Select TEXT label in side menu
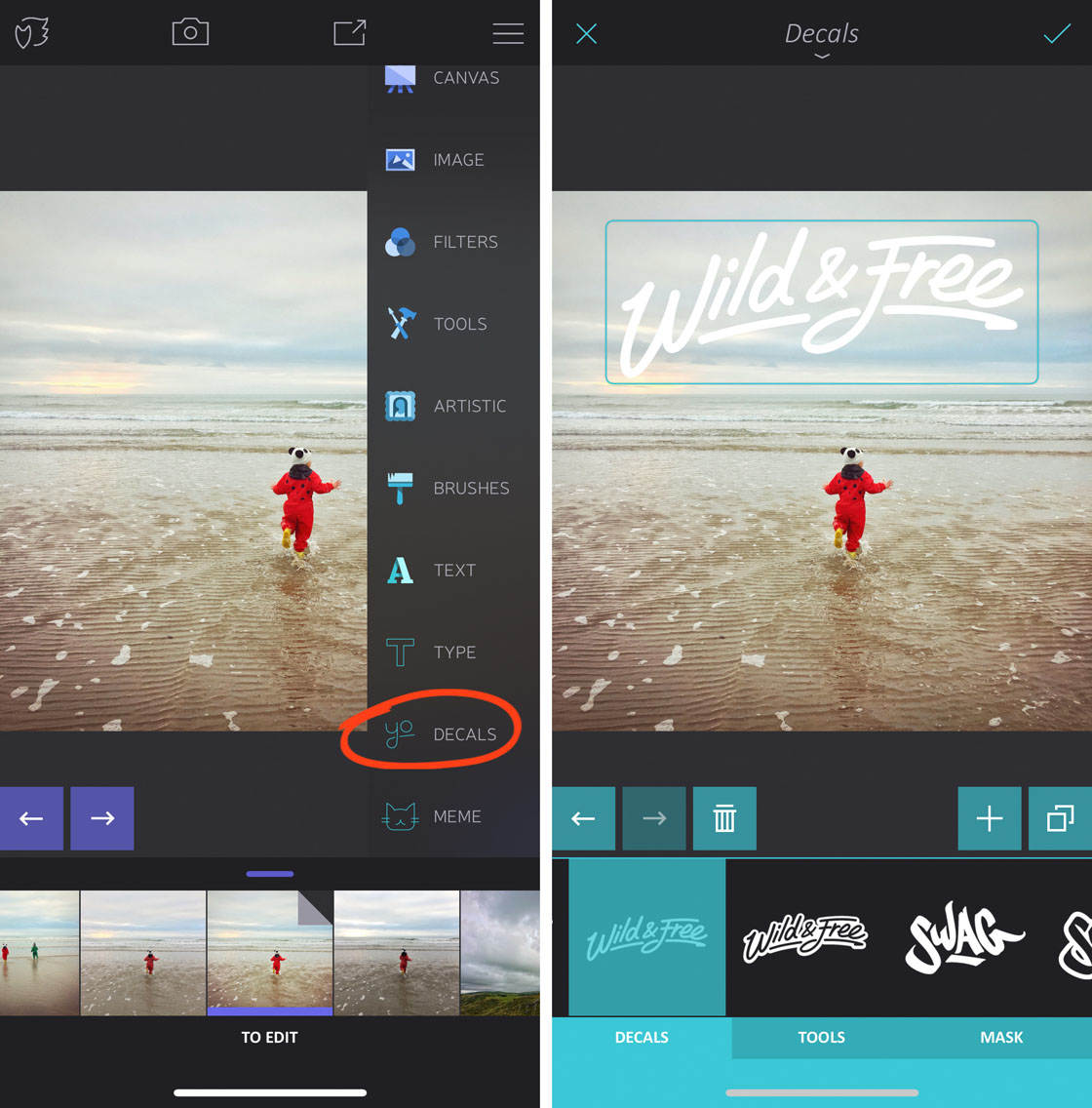1092x1108 pixels. [x=454, y=570]
